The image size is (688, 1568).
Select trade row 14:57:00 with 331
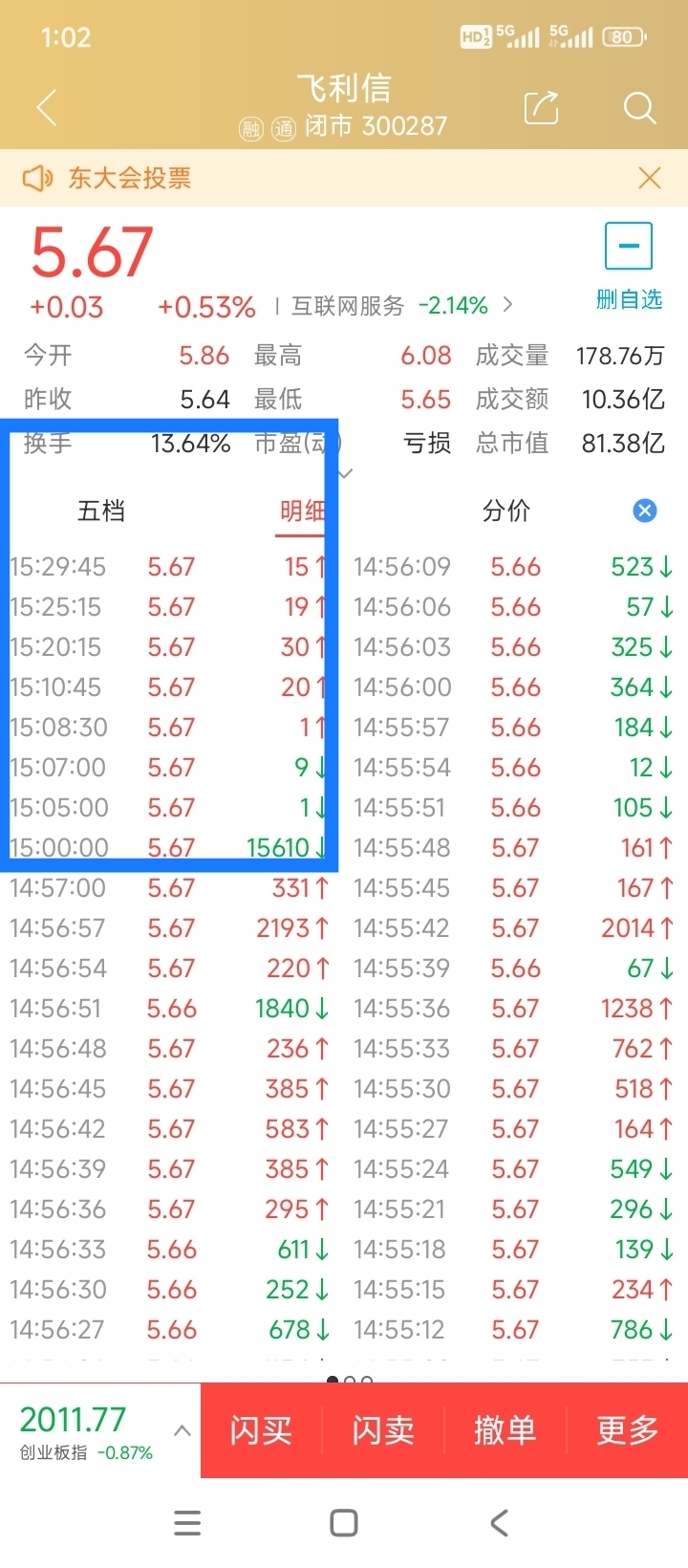point(169,887)
